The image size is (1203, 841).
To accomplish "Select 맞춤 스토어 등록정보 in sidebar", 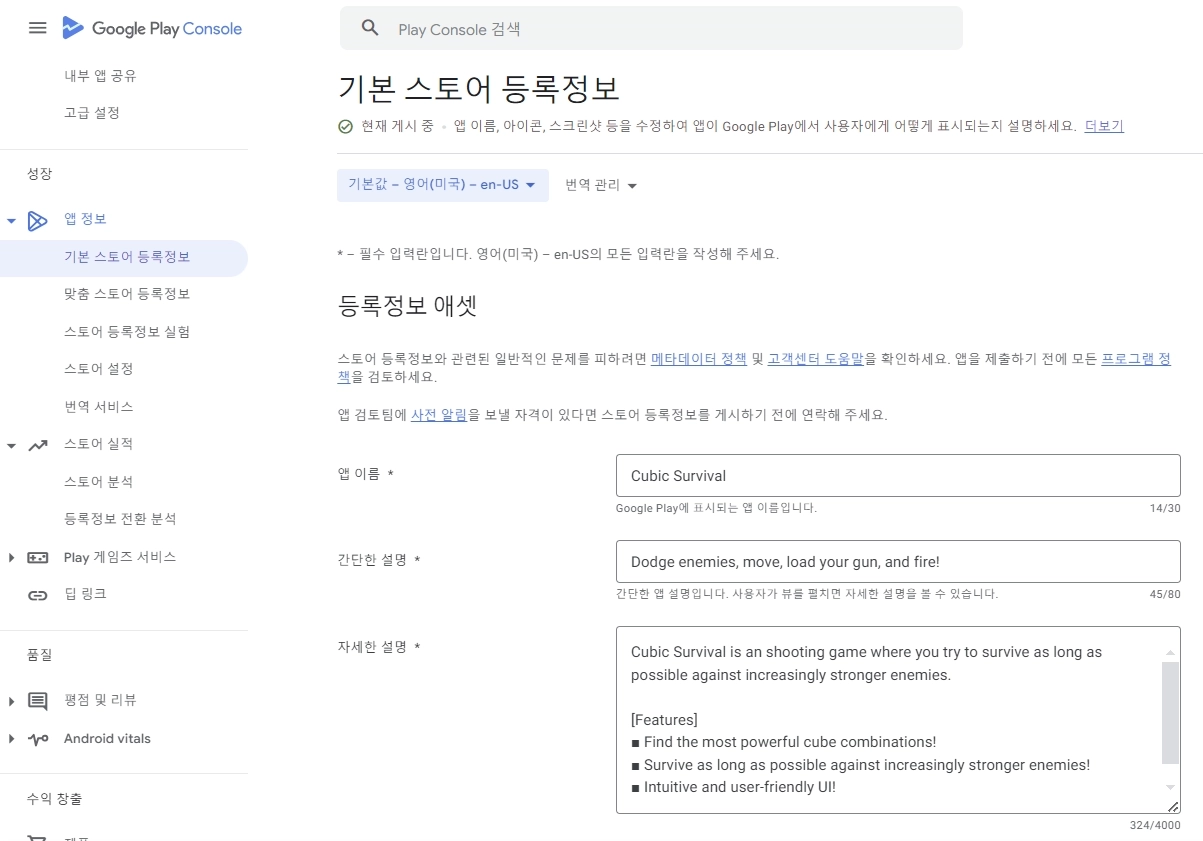I will (x=127, y=294).
